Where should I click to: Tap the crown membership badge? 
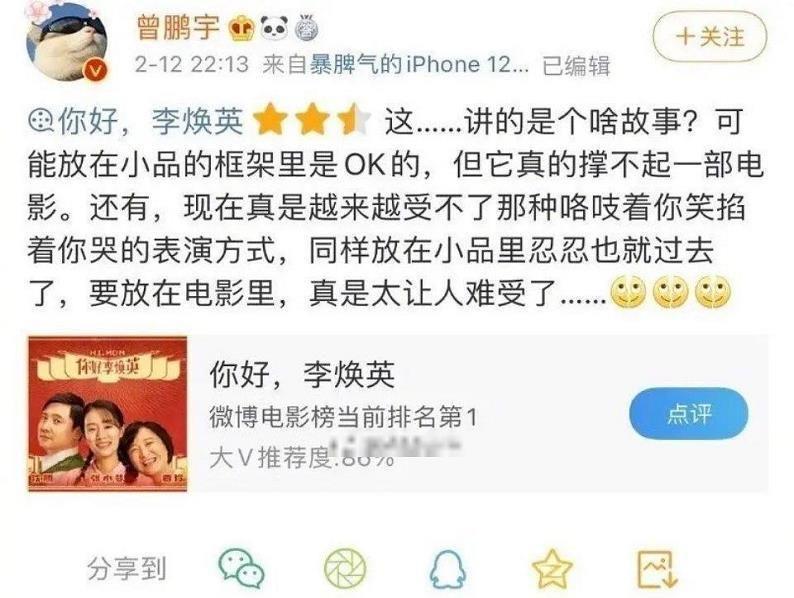pyautogui.click(x=241, y=28)
